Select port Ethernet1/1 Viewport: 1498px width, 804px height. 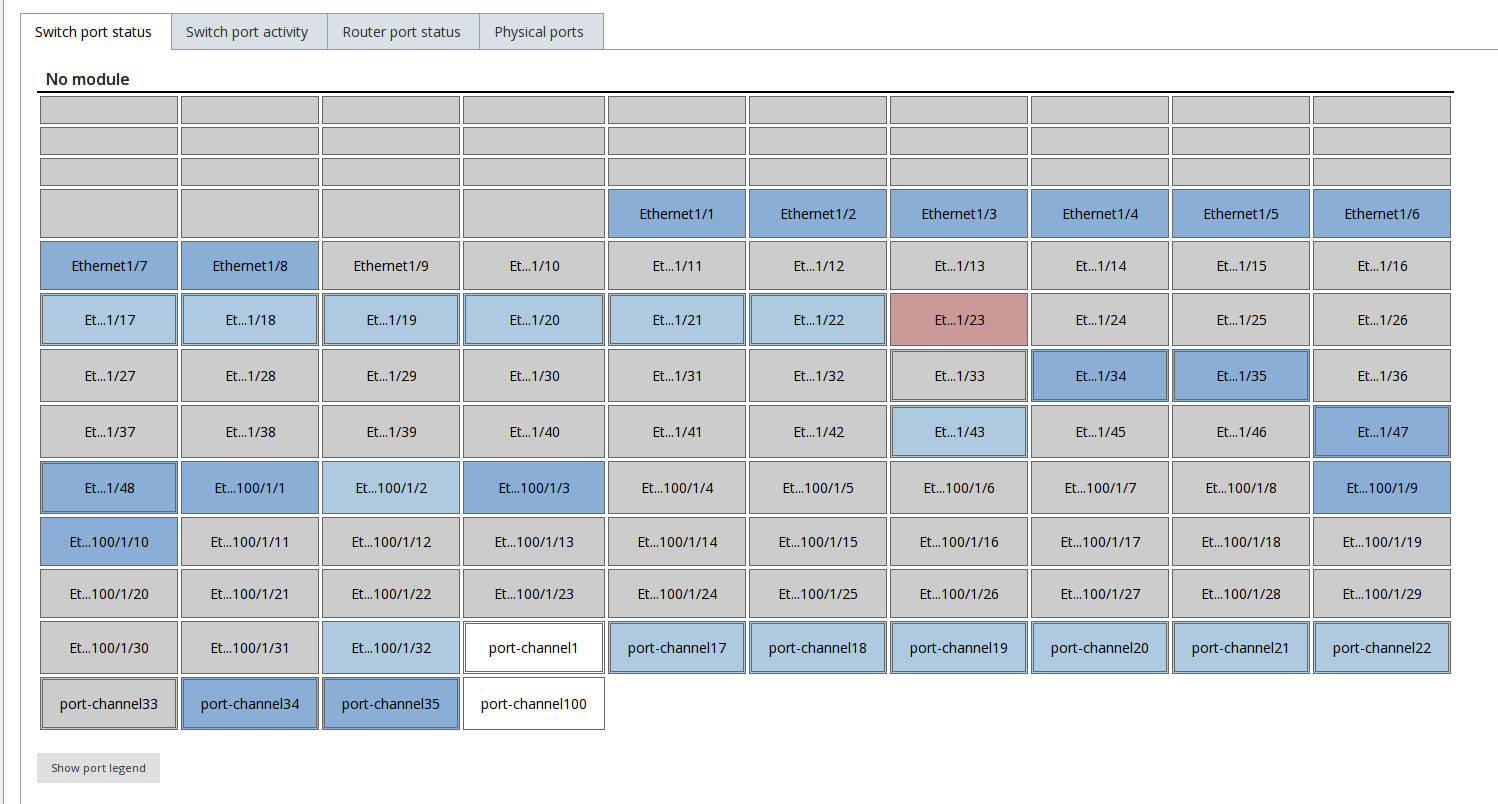pos(677,214)
